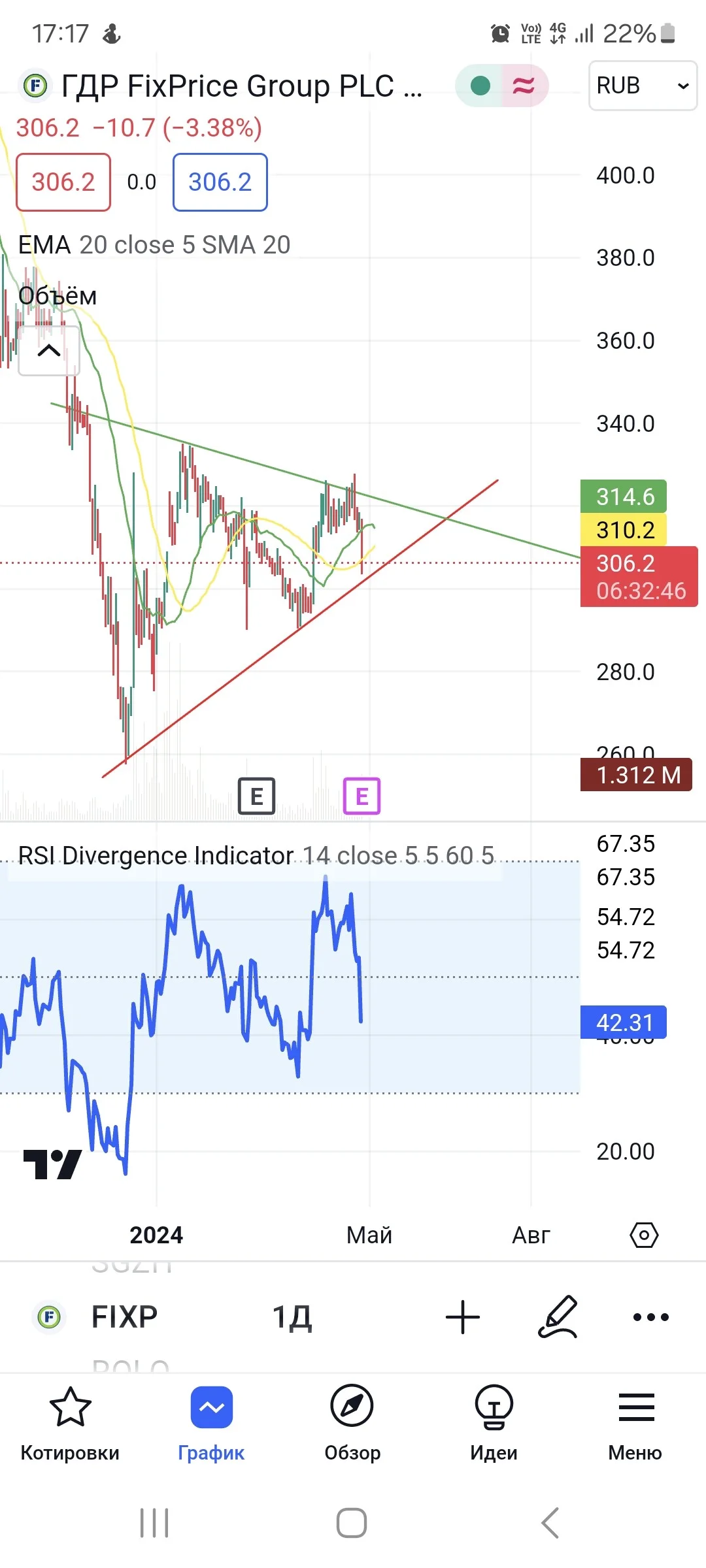Tap the Android home button
The width and height of the screenshot is (706, 1568).
pyautogui.click(x=352, y=1523)
